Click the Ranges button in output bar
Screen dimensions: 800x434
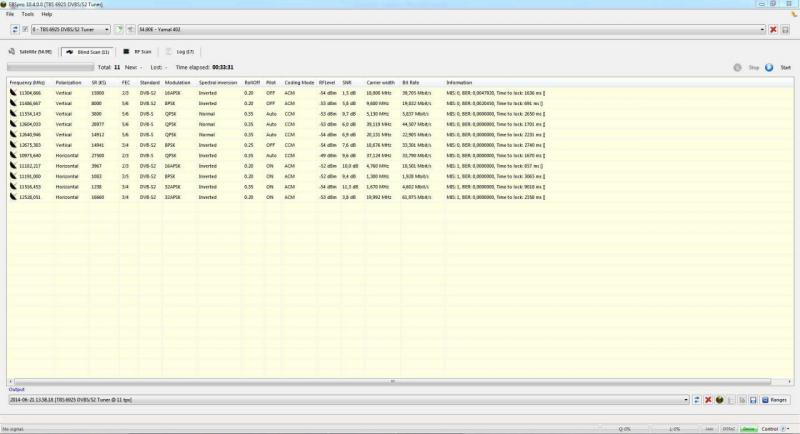(775, 399)
